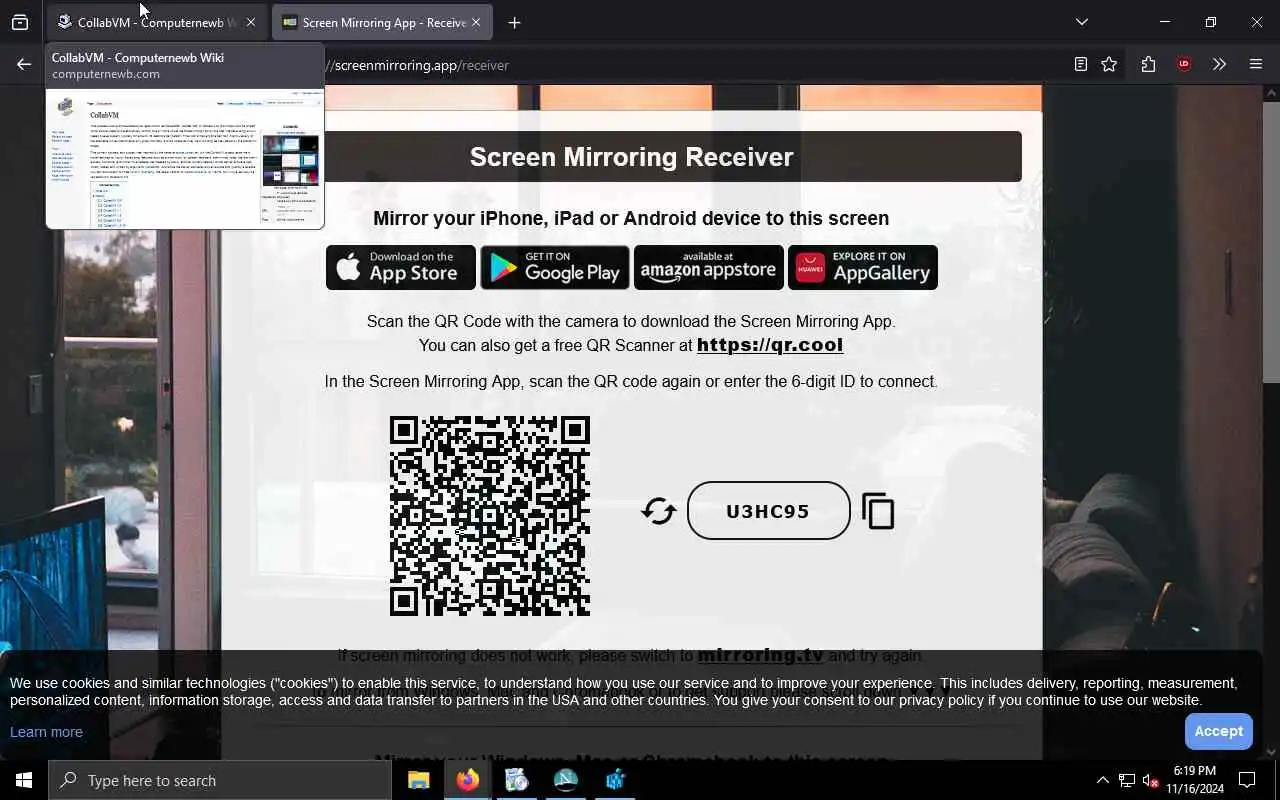Image resolution: width=1280 pixels, height=800 pixels.
Task: Copy the ID to clipboard
Action: pos(878,511)
